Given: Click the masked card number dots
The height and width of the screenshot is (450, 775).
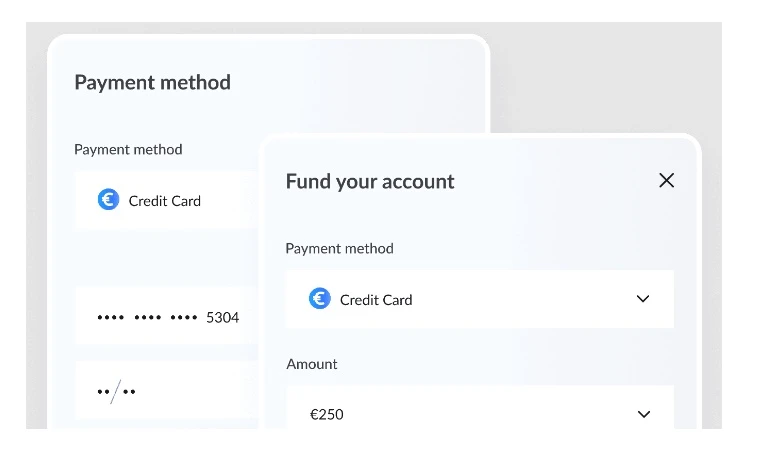Looking at the screenshot, I should (147, 318).
